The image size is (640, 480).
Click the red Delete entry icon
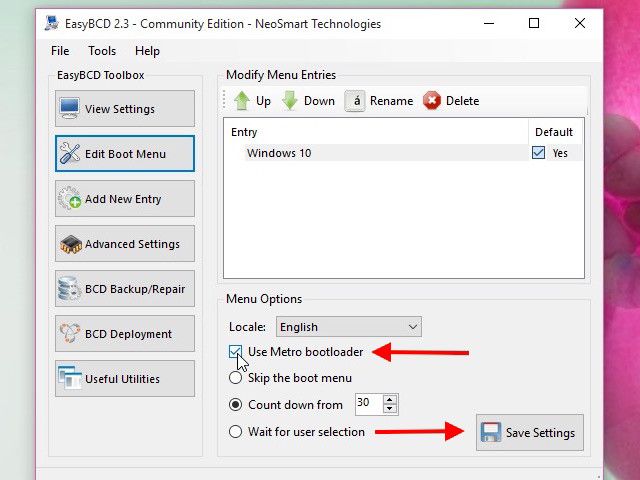click(431, 101)
